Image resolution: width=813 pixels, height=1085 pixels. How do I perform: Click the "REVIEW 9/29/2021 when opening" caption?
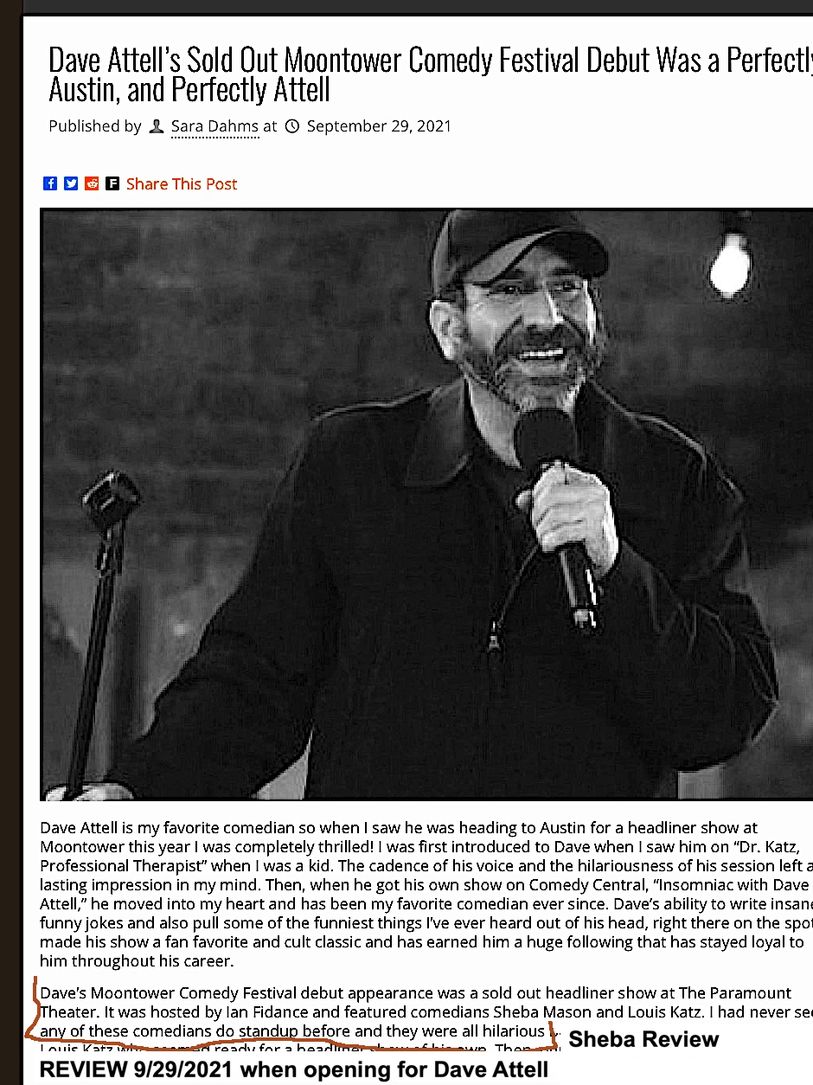click(x=293, y=1069)
